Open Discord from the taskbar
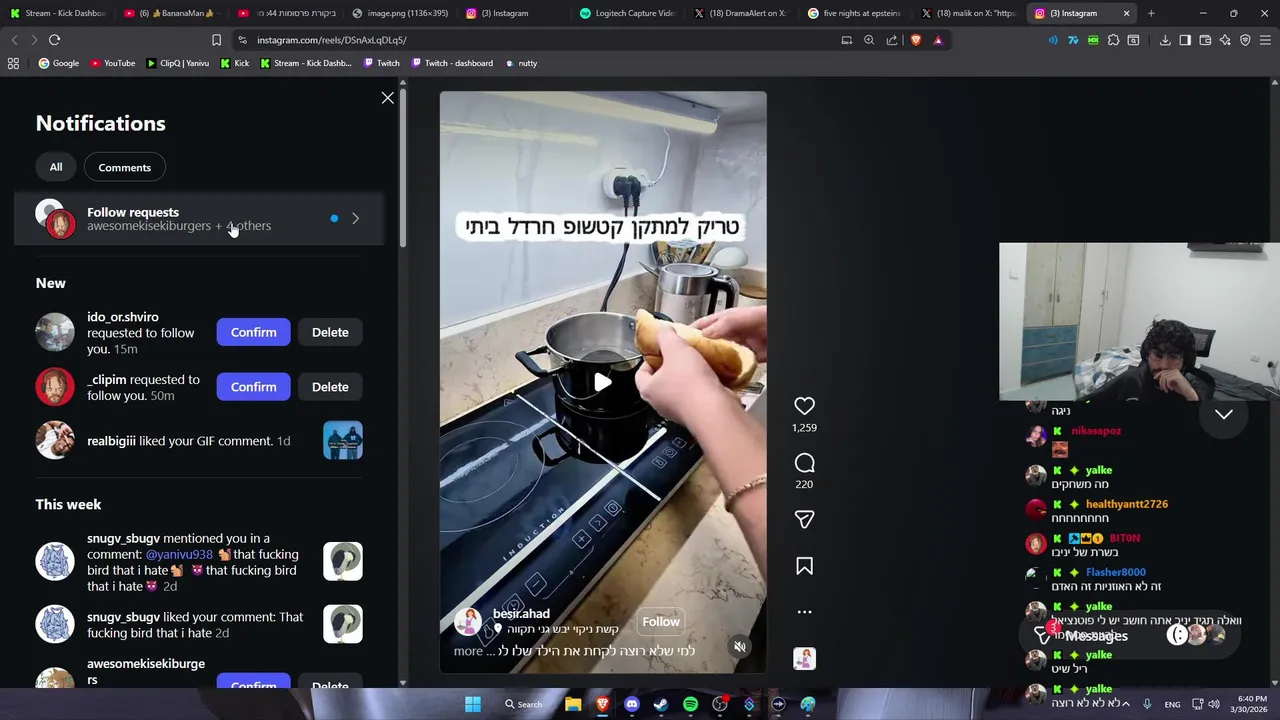The height and width of the screenshot is (720, 1280). point(632,704)
